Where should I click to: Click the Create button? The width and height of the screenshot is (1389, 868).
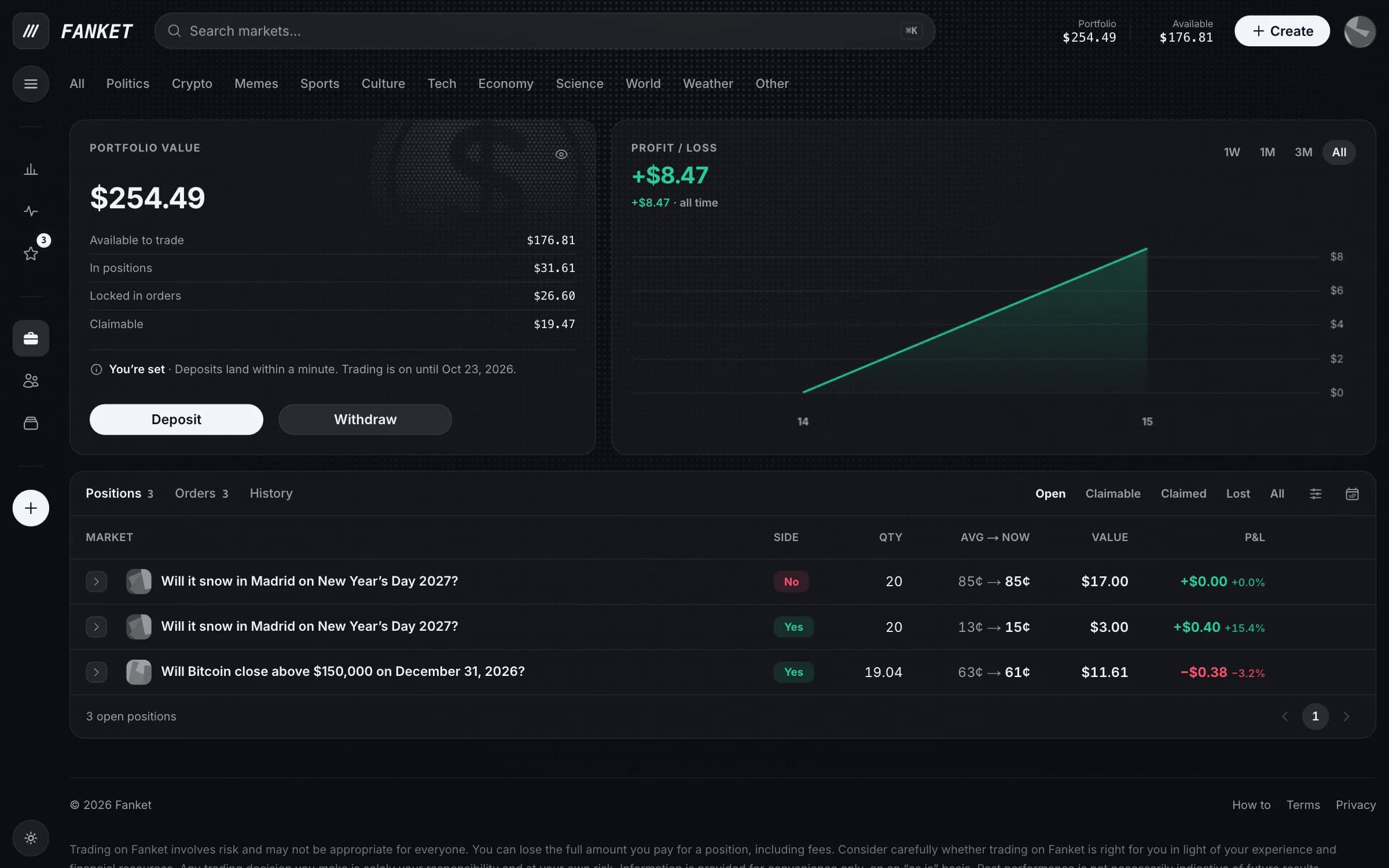(1282, 31)
